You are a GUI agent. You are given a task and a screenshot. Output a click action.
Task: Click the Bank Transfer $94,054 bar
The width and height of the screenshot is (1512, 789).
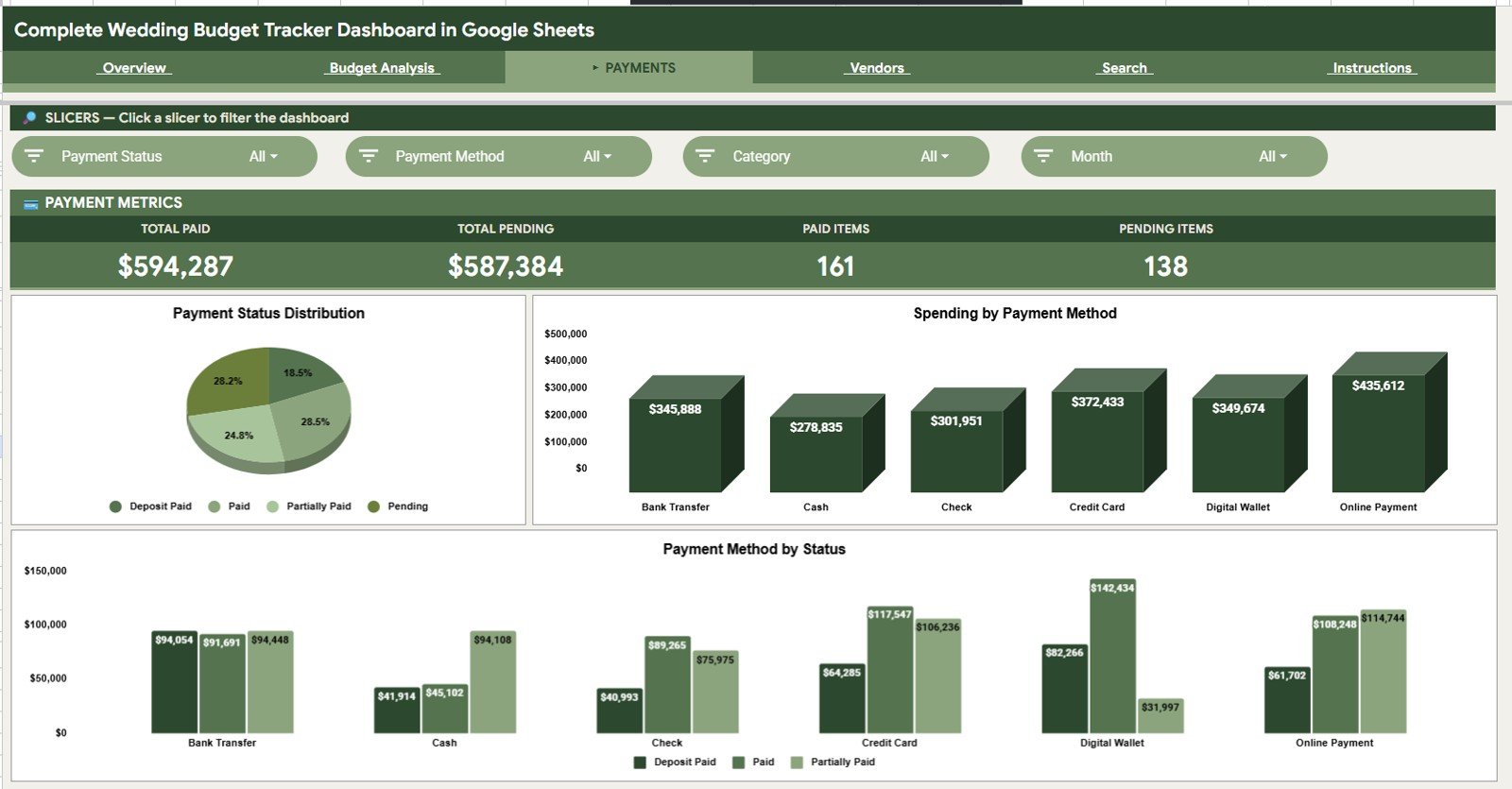[x=175, y=682]
